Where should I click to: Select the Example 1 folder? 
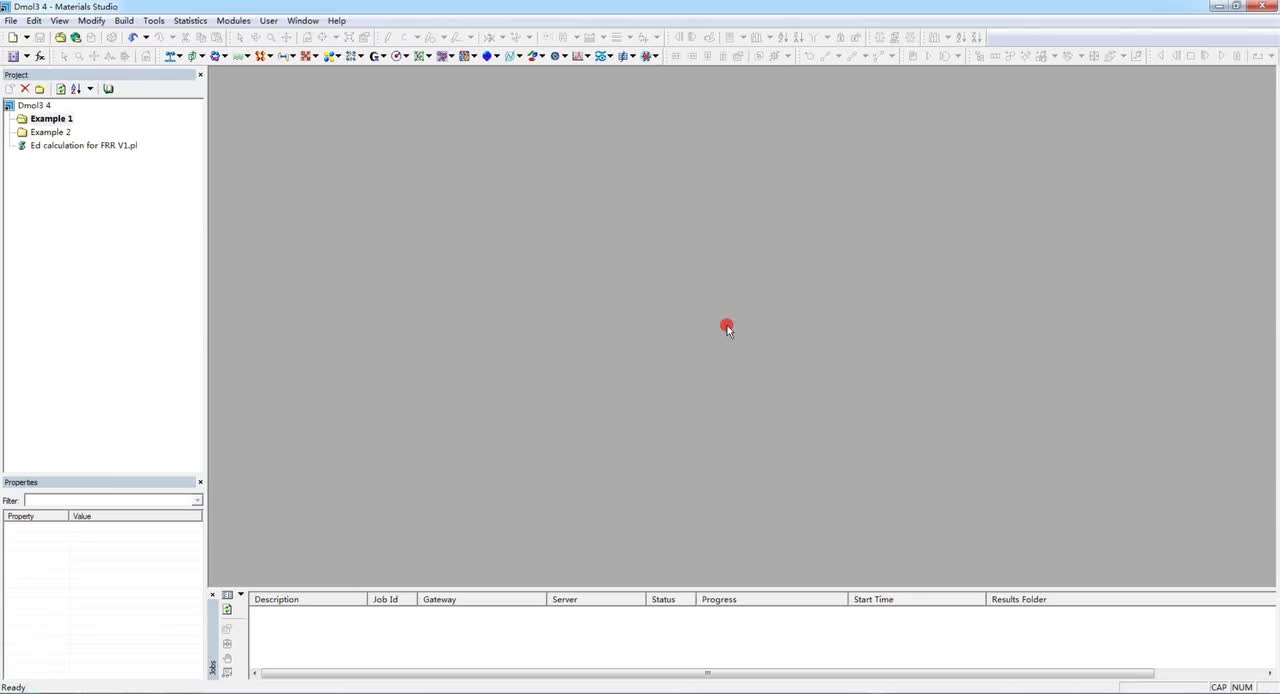click(x=51, y=118)
